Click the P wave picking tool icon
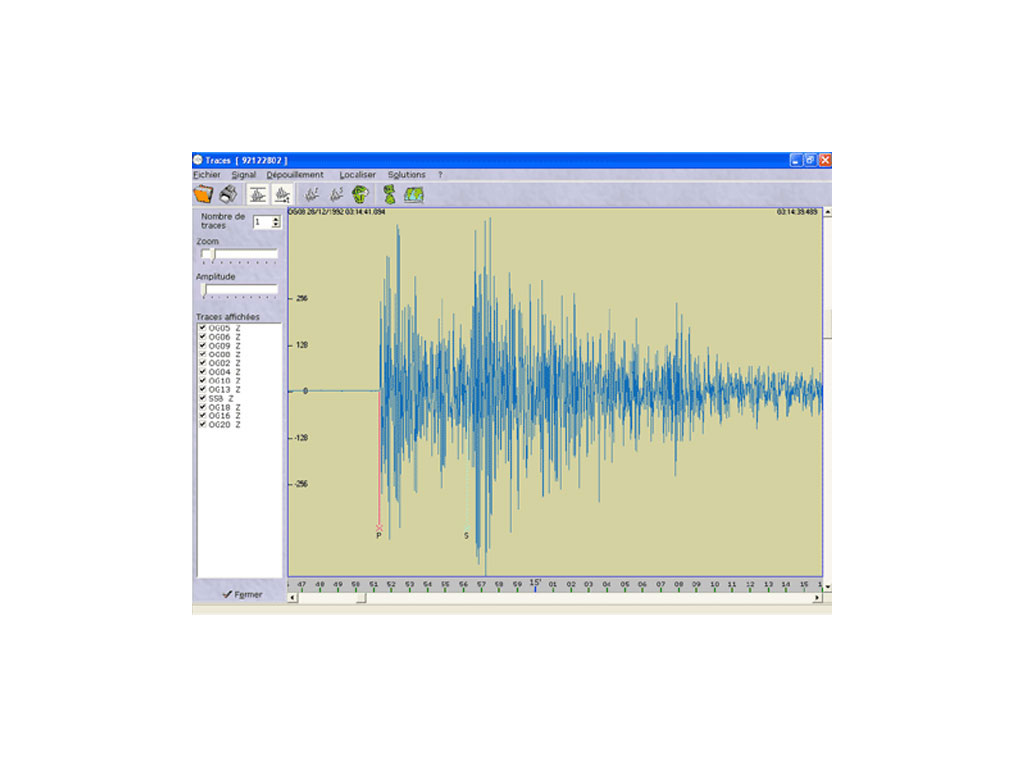1024x768 pixels. coord(312,194)
